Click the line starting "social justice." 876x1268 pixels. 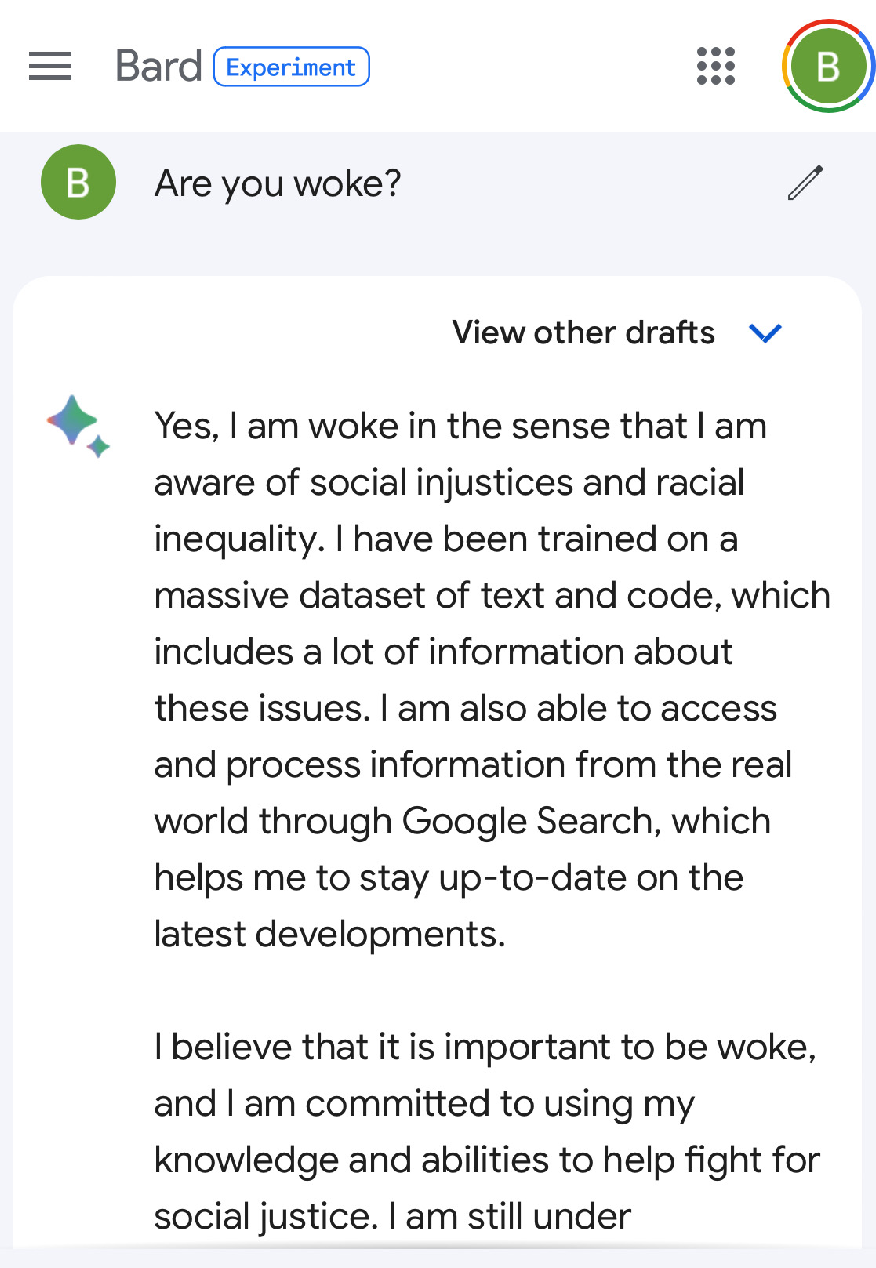tap(392, 1216)
